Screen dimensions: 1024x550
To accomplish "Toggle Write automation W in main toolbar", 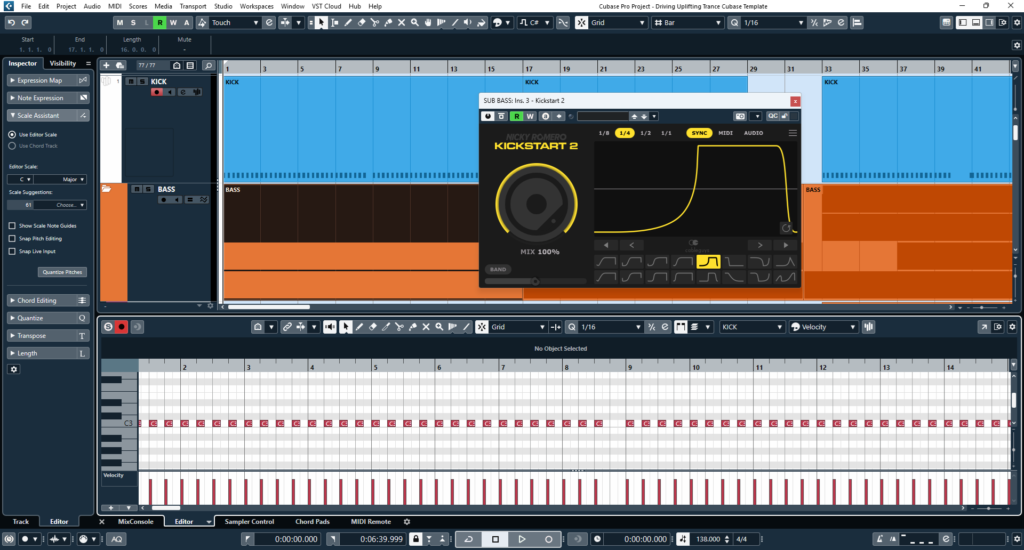I will (173, 23).
